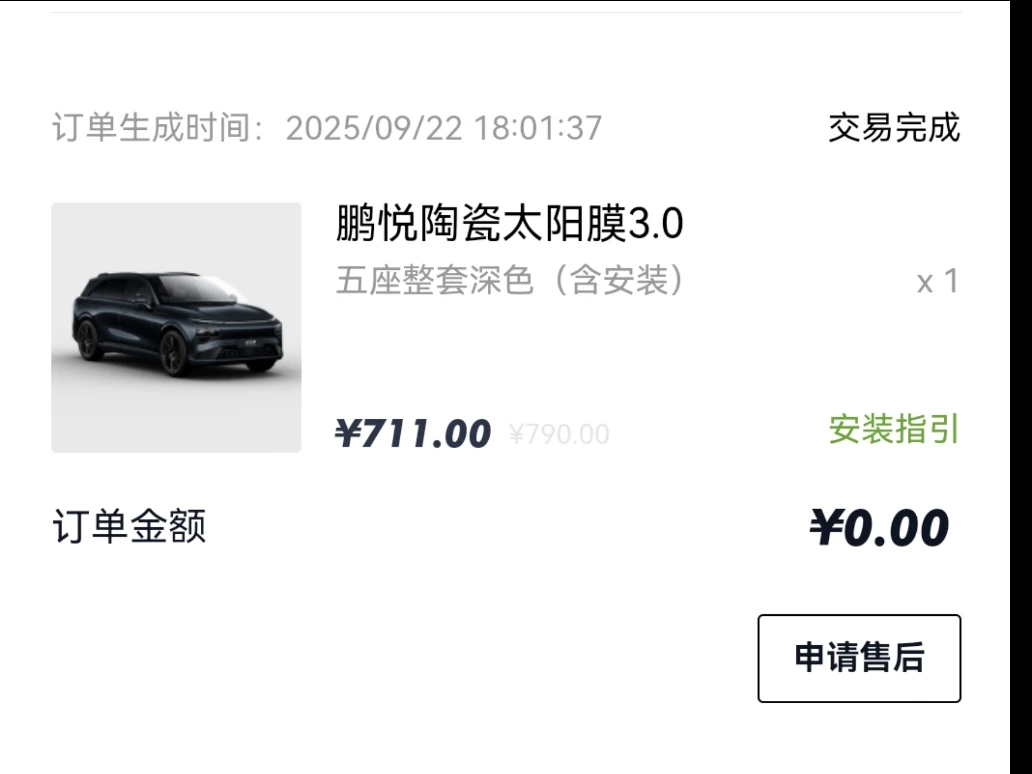Tap the car product thumbnail image

176,327
